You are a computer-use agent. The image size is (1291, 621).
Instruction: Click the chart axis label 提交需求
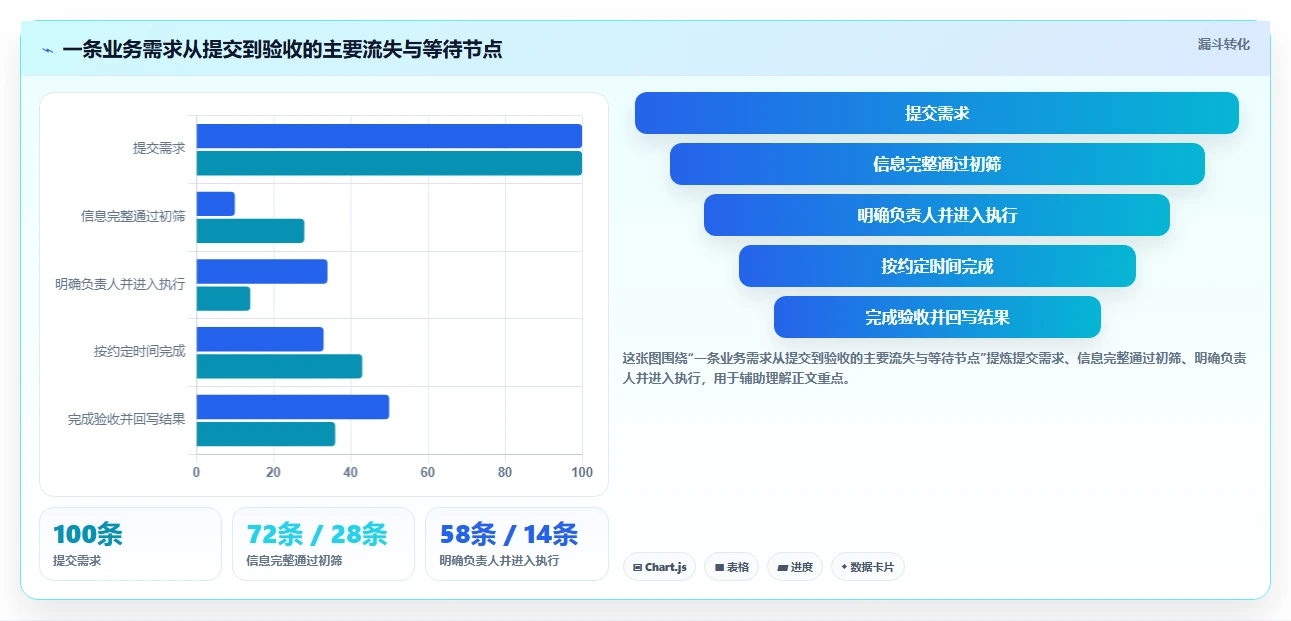160,148
